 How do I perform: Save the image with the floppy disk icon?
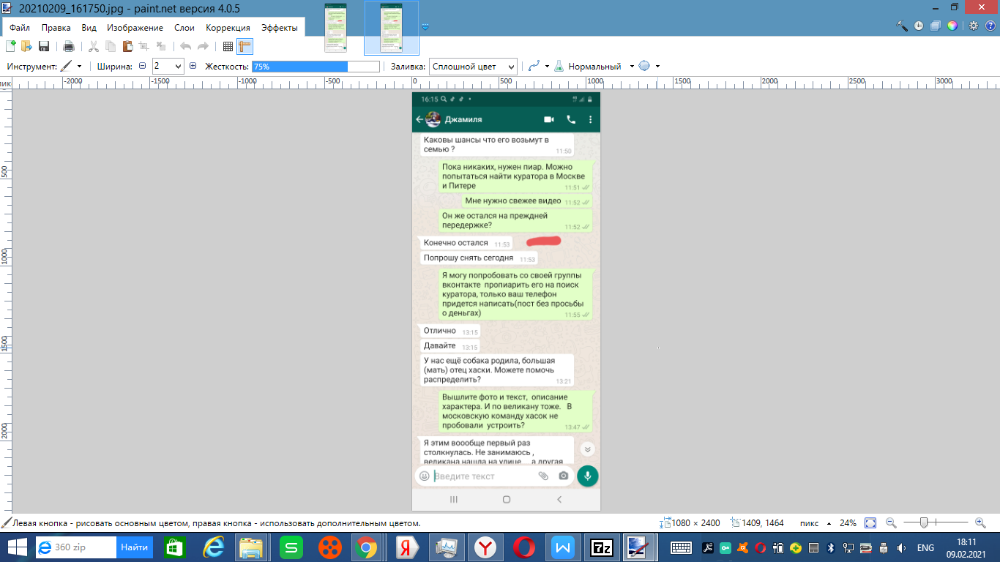coord(44,46)
